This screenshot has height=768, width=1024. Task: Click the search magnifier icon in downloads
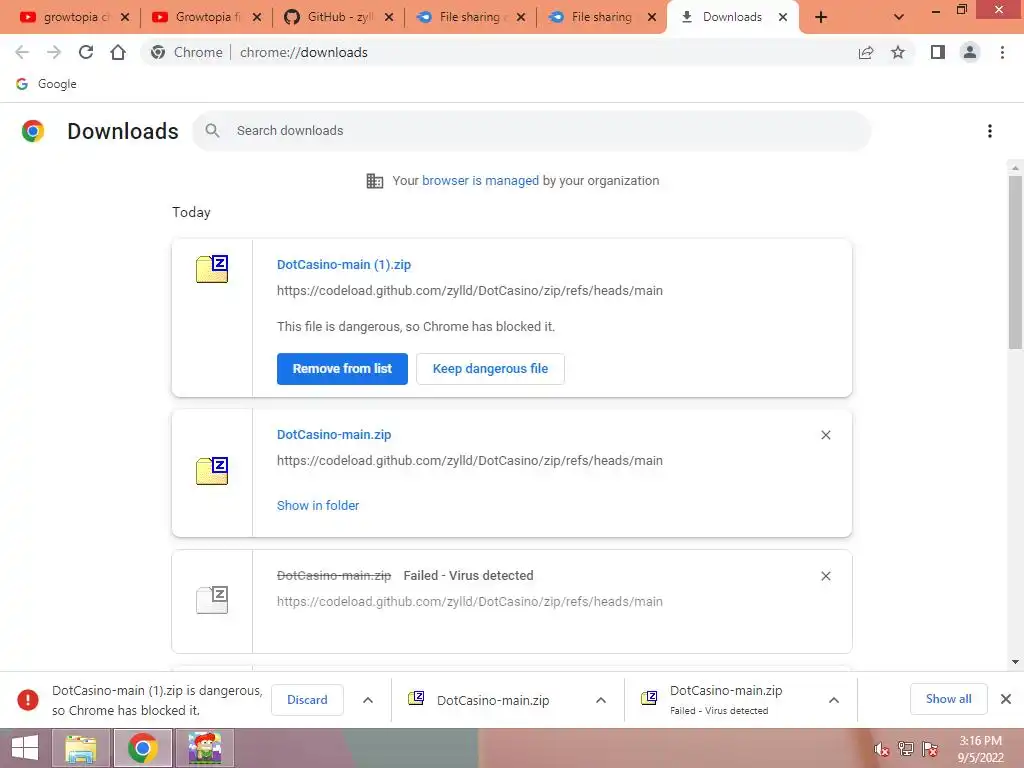[212, 131]
